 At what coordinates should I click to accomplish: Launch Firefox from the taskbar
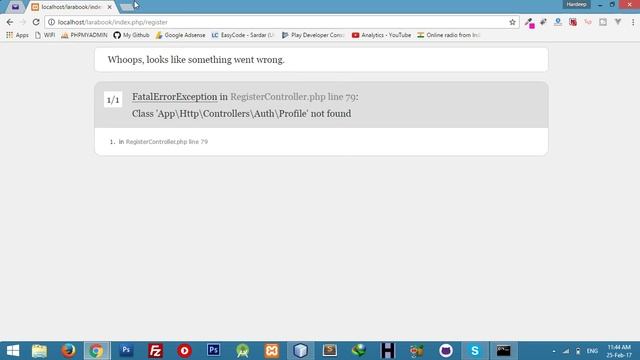(68, 351)
